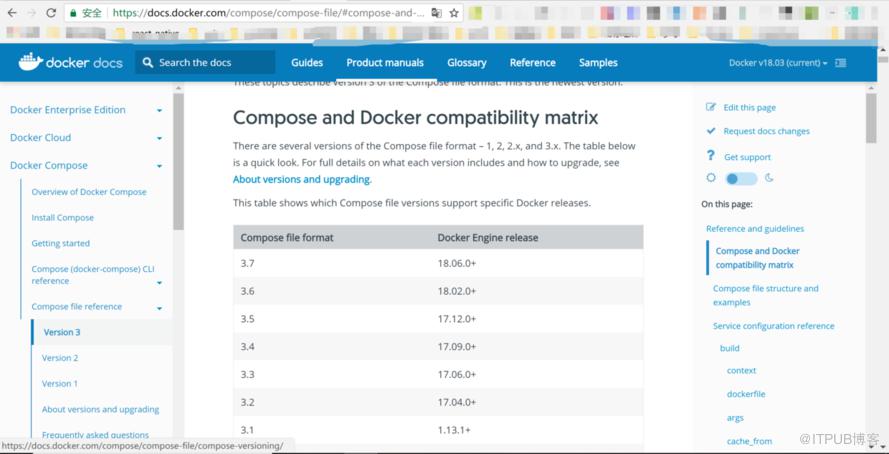This screenshot has width=889, height=454.
Task: Collapse Compose file reference arrow
Action: point(159,308)
